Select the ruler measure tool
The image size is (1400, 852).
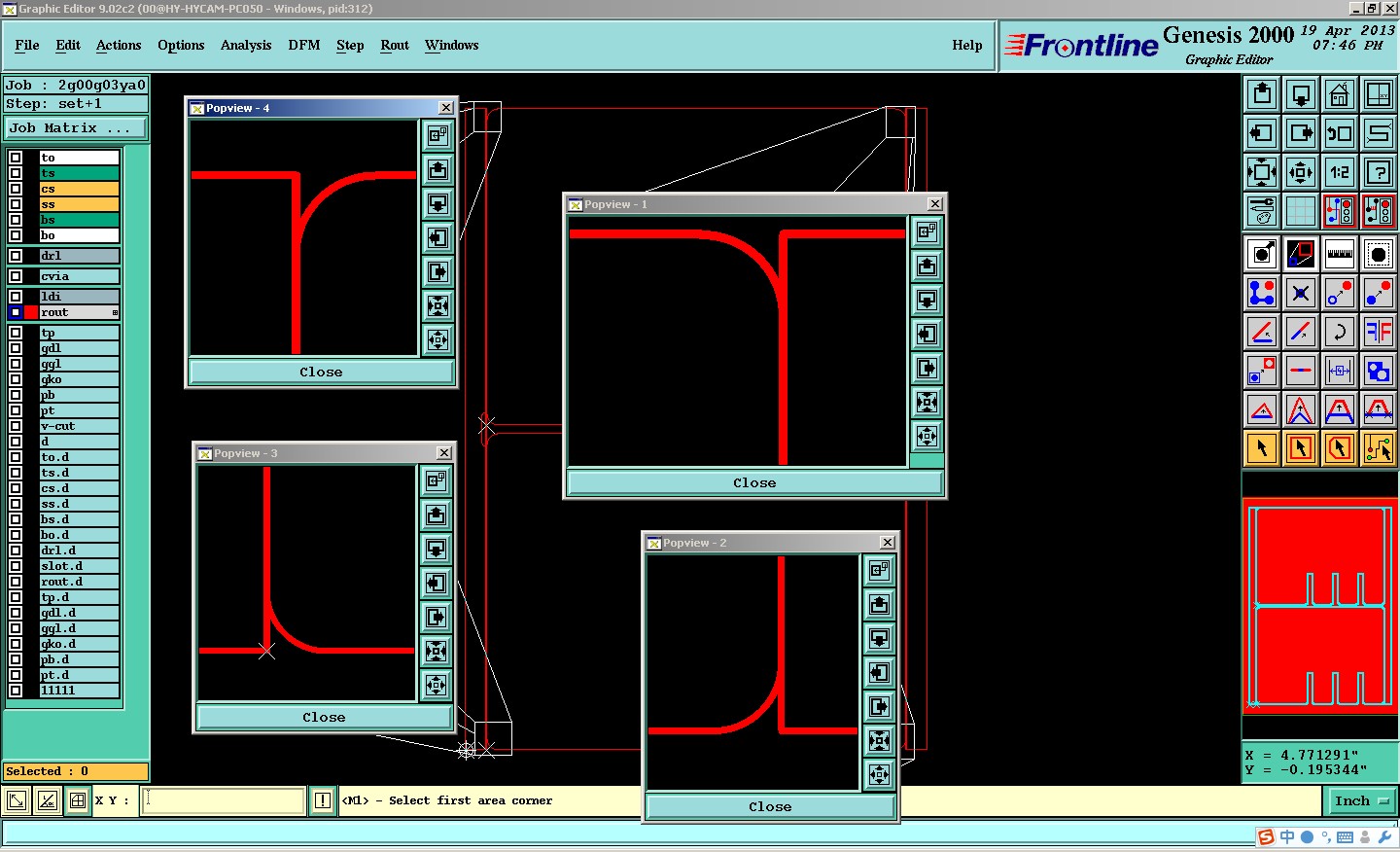coord(1340,254)
